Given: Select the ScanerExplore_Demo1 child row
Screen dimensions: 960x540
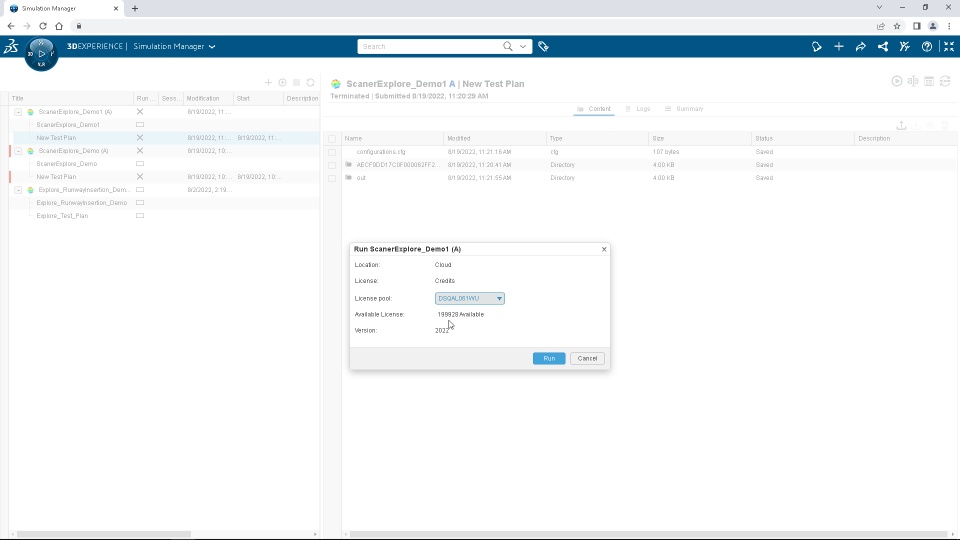Looking at the screenshot, I should [164, 125].
